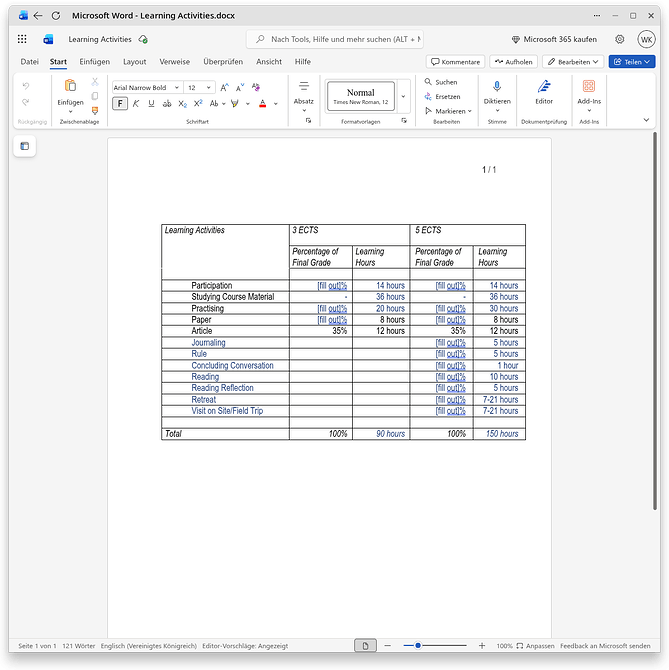The image size is (669, 670).
Task: Open the font colour dropdown arrow
Action: [x=276, y=103]
